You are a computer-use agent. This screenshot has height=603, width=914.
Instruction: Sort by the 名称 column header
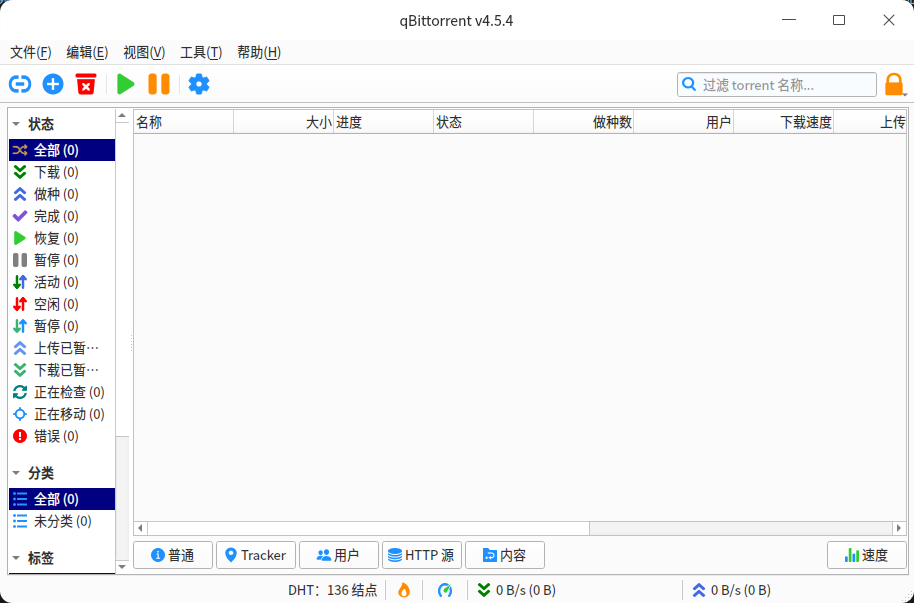184,122
